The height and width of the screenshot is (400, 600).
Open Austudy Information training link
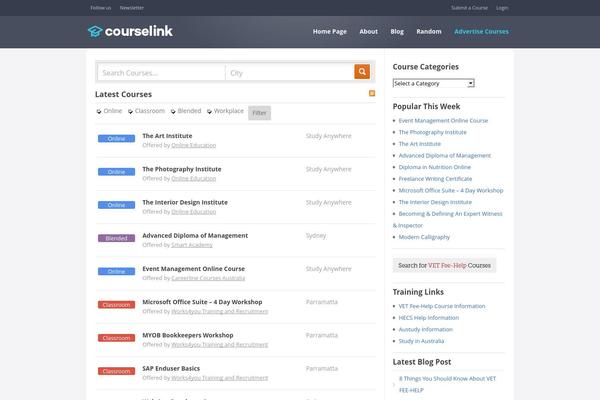click(426, 330)
